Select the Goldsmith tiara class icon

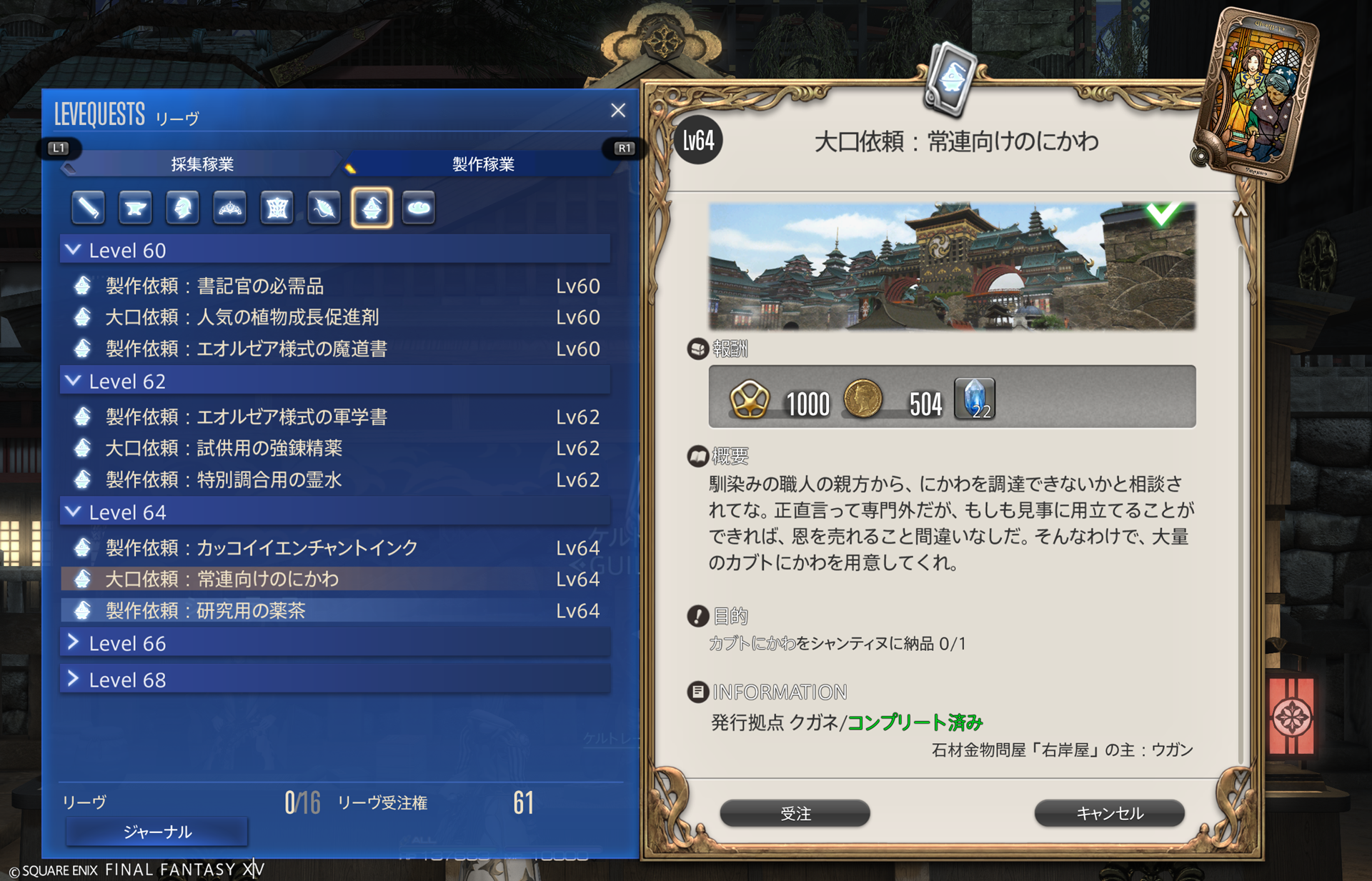229,208
